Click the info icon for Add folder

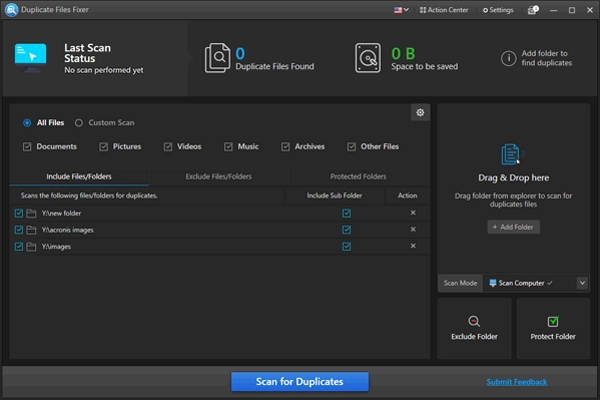(509, 58)
